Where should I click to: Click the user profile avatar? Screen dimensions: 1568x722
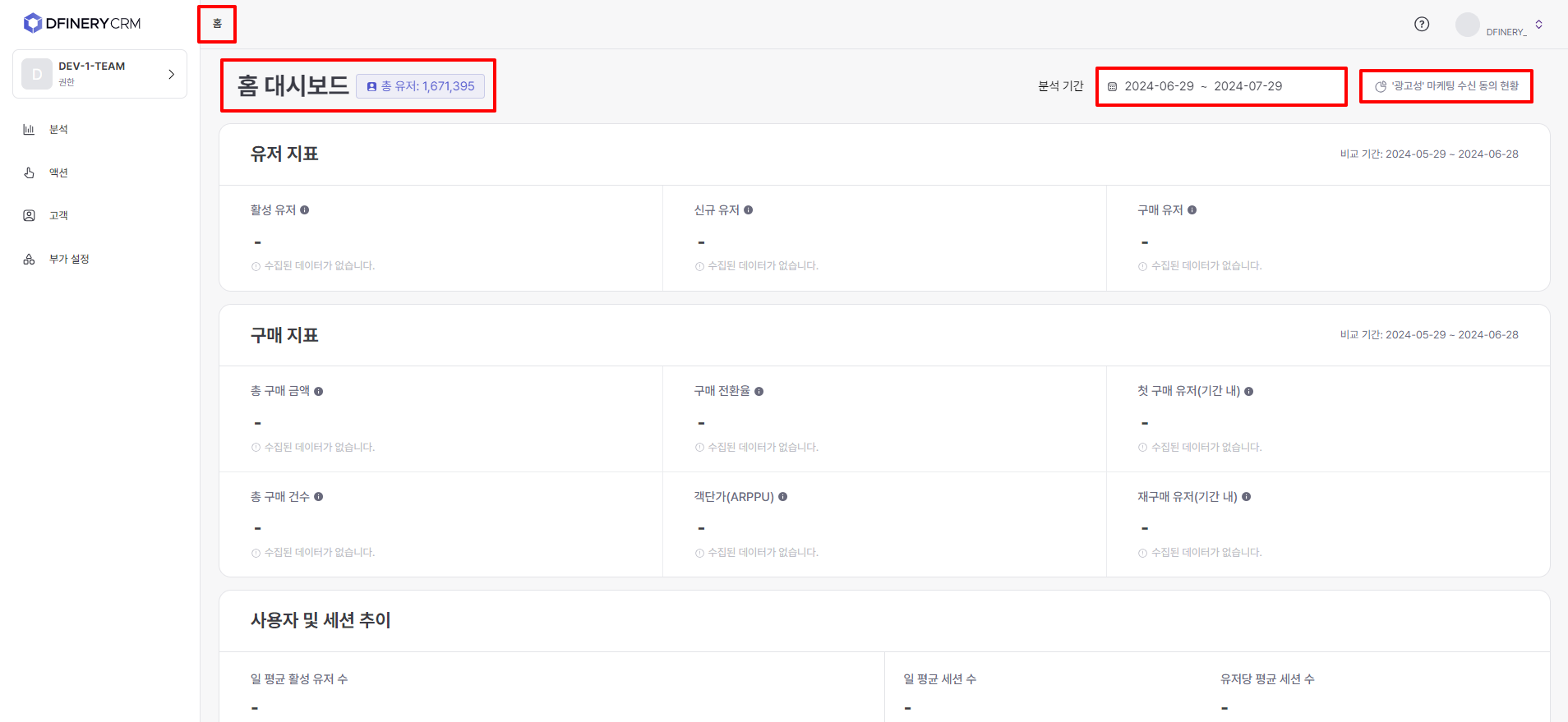[1467, 25]
